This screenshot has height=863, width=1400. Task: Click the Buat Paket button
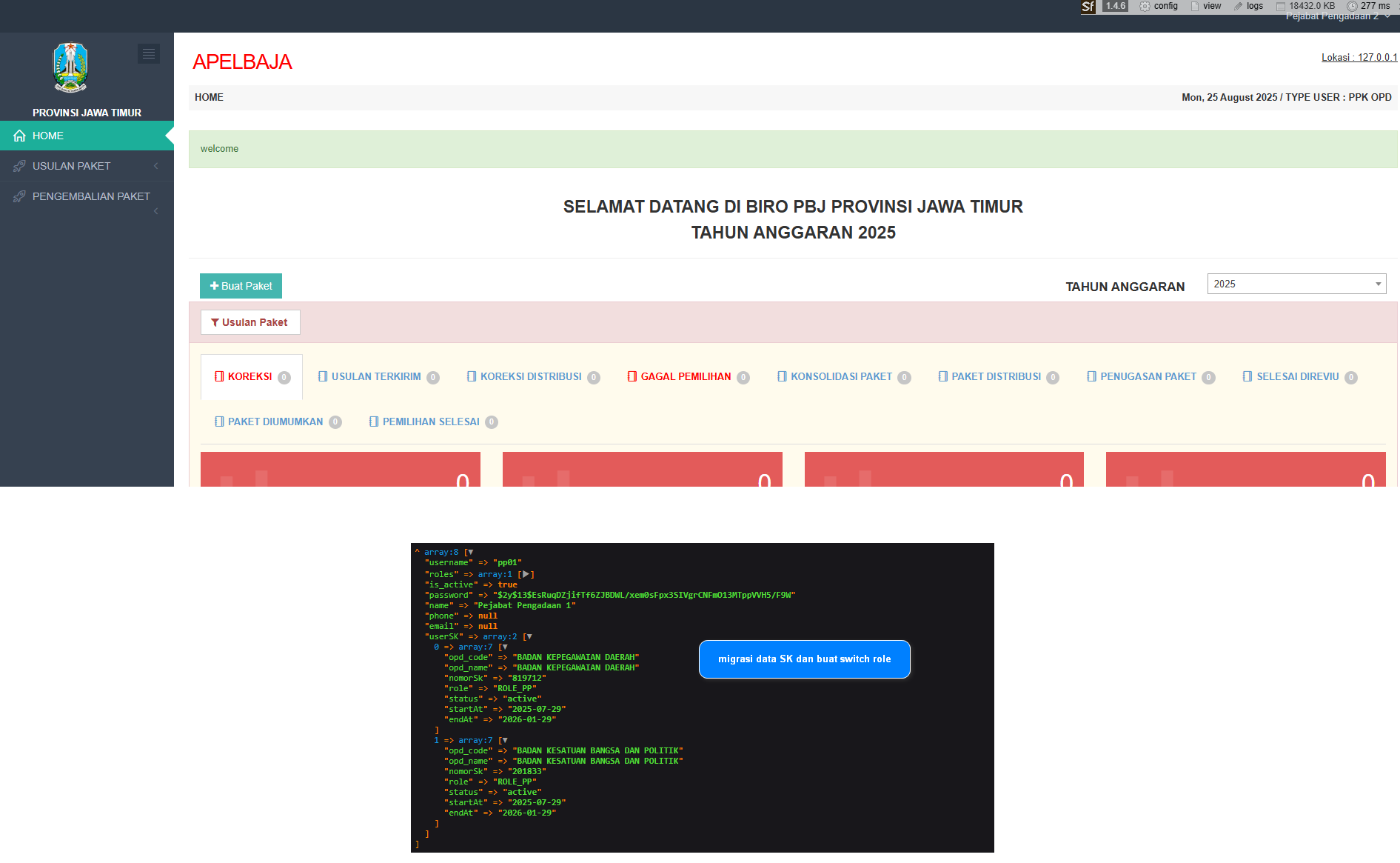(x=241, y=286)
